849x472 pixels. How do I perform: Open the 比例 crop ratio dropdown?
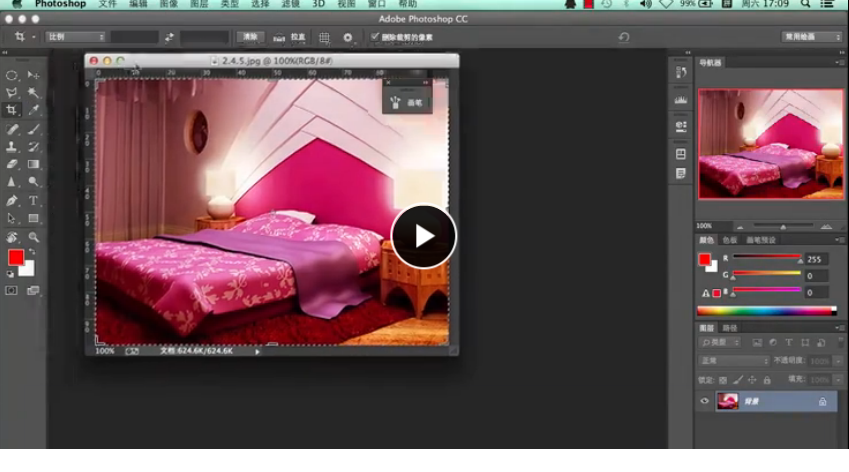click(x=75, y=37)
